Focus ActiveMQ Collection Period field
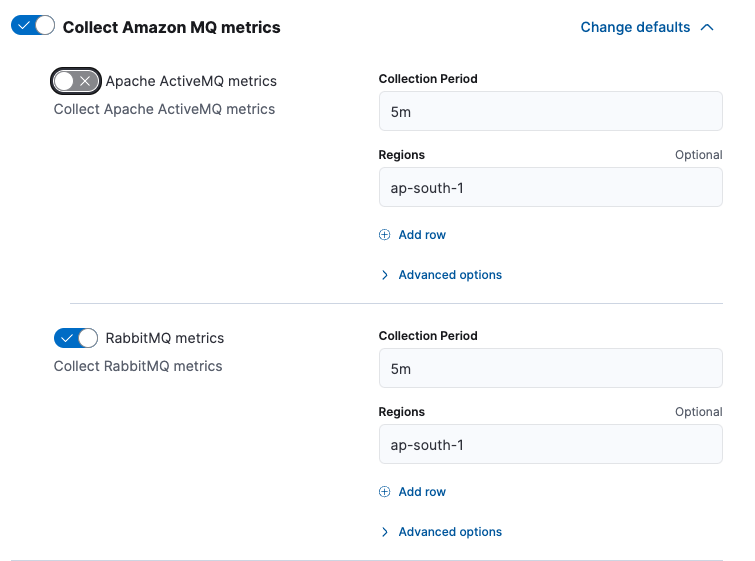The width and height of the screenshot is (755, 561). tap(550, 112)
